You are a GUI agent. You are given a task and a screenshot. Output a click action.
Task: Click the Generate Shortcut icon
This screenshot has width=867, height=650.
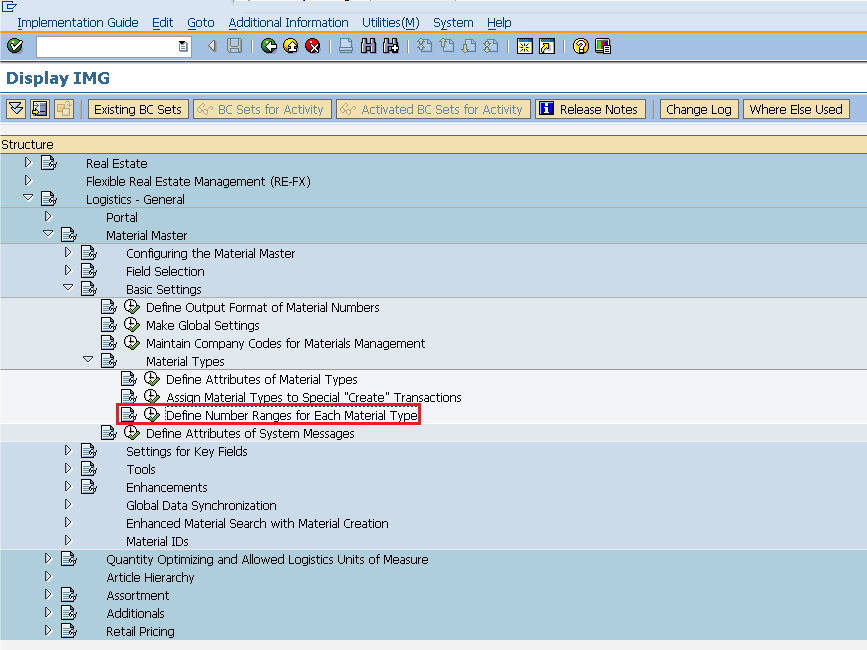546,46
